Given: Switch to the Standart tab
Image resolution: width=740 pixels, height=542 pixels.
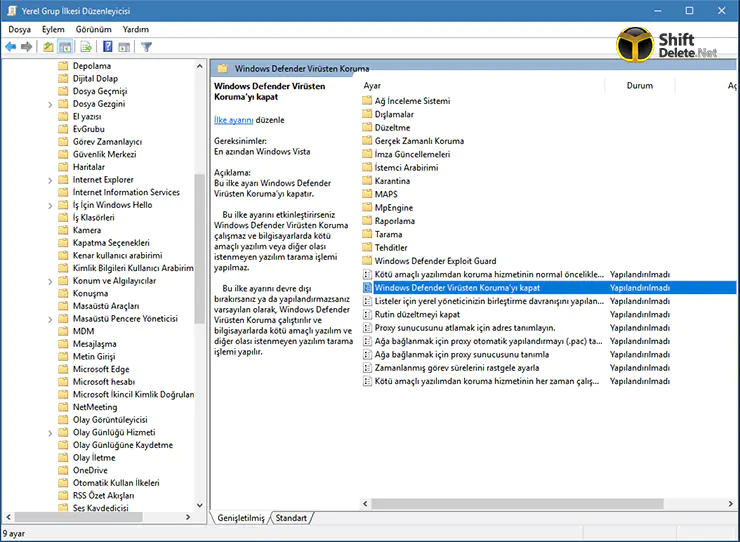Looking at the screenshot, I should coord(291,518).
